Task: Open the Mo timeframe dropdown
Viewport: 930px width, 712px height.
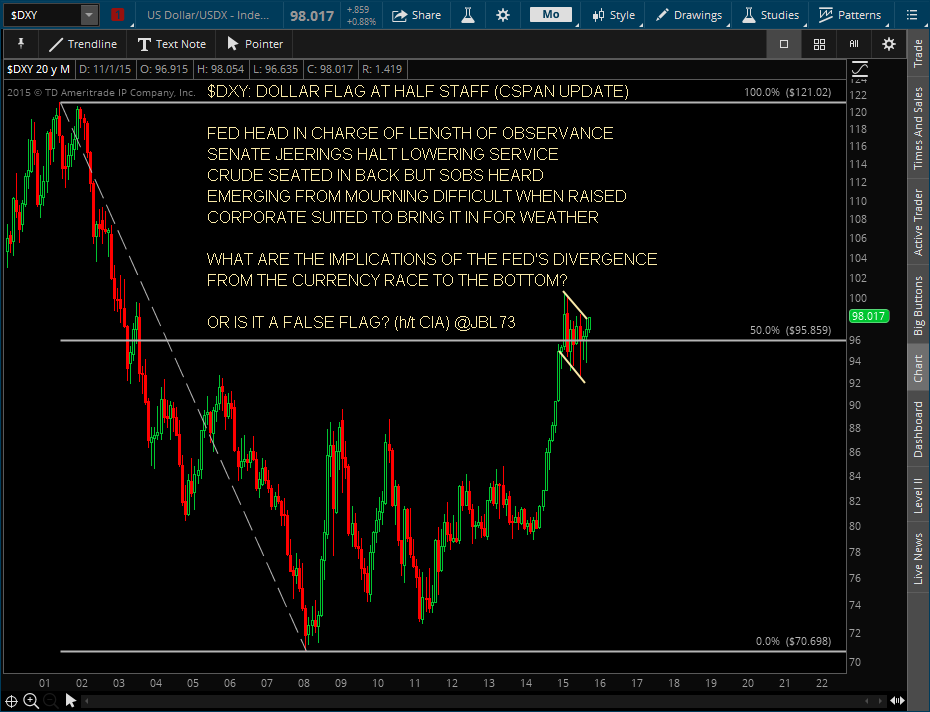Action: pyautogui.click(x=551, y=15)
